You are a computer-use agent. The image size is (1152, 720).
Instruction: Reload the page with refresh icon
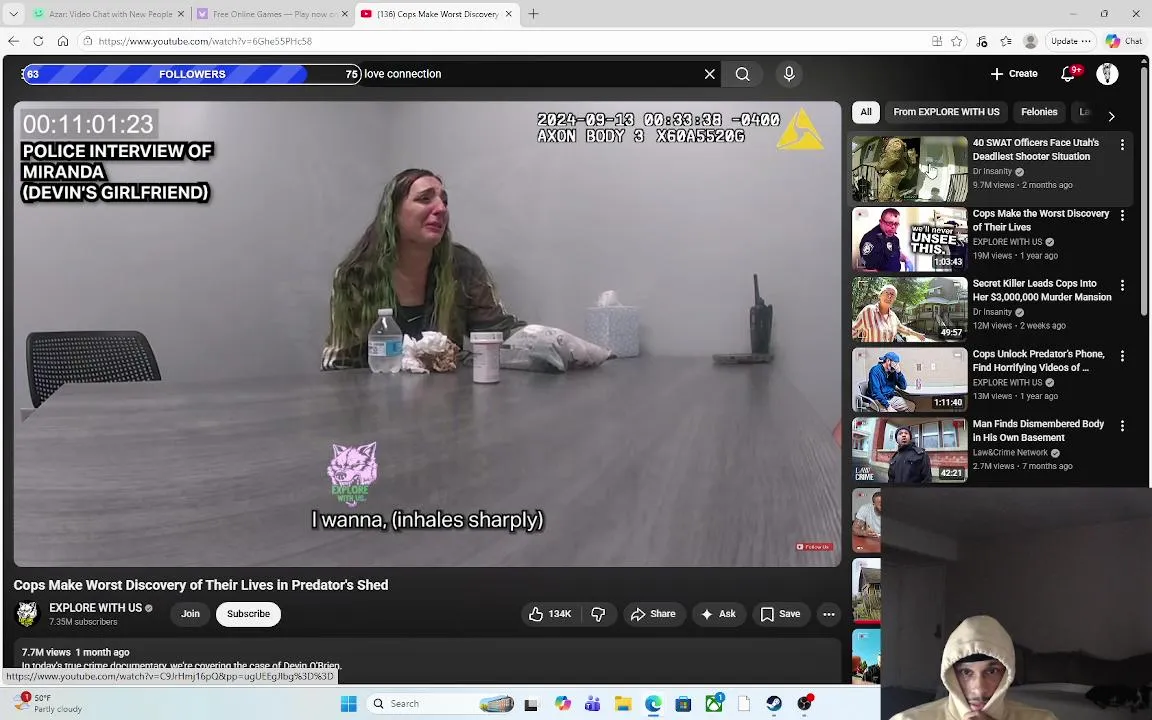click(38, 41)
